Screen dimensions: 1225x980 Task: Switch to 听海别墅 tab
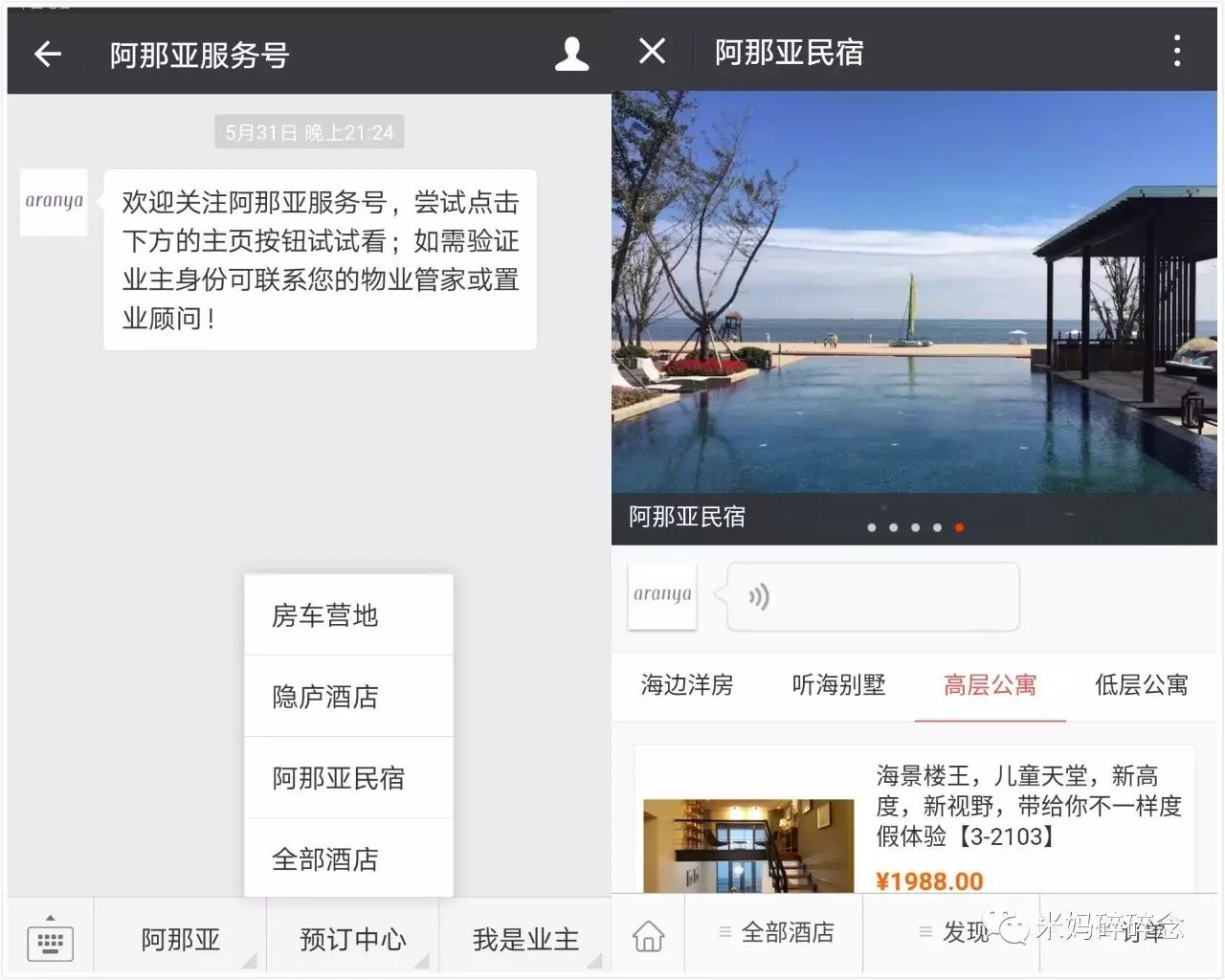[838, 685]
